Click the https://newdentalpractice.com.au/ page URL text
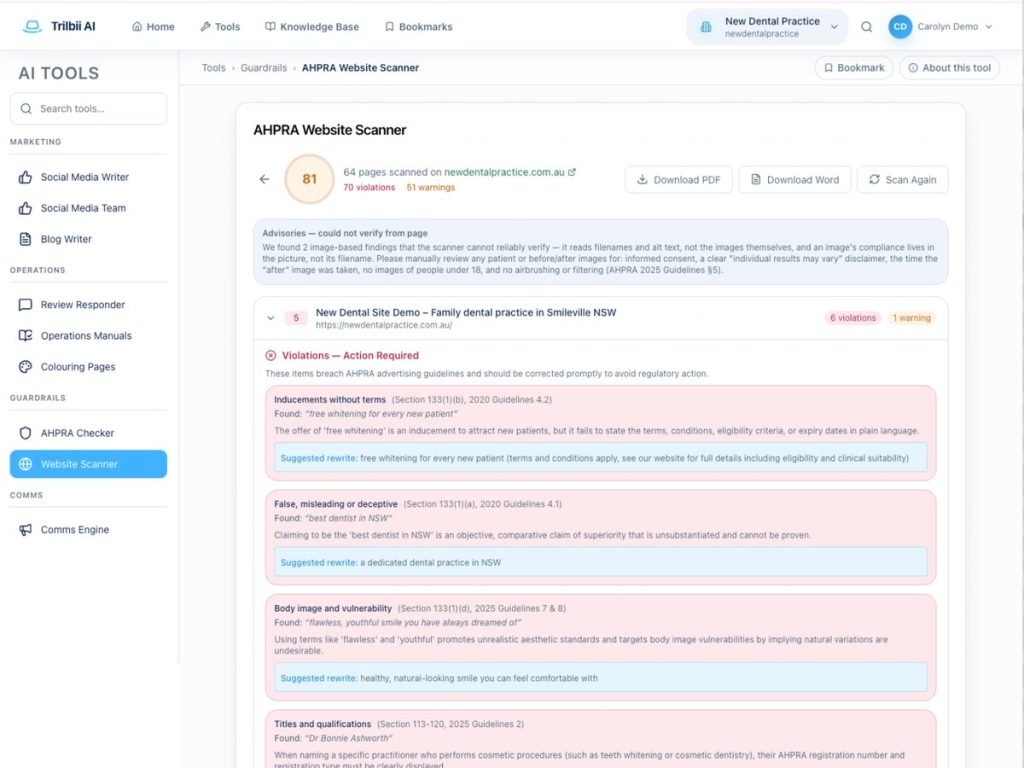Viewport: 1024px width, 768px height. tap(384, 325)
